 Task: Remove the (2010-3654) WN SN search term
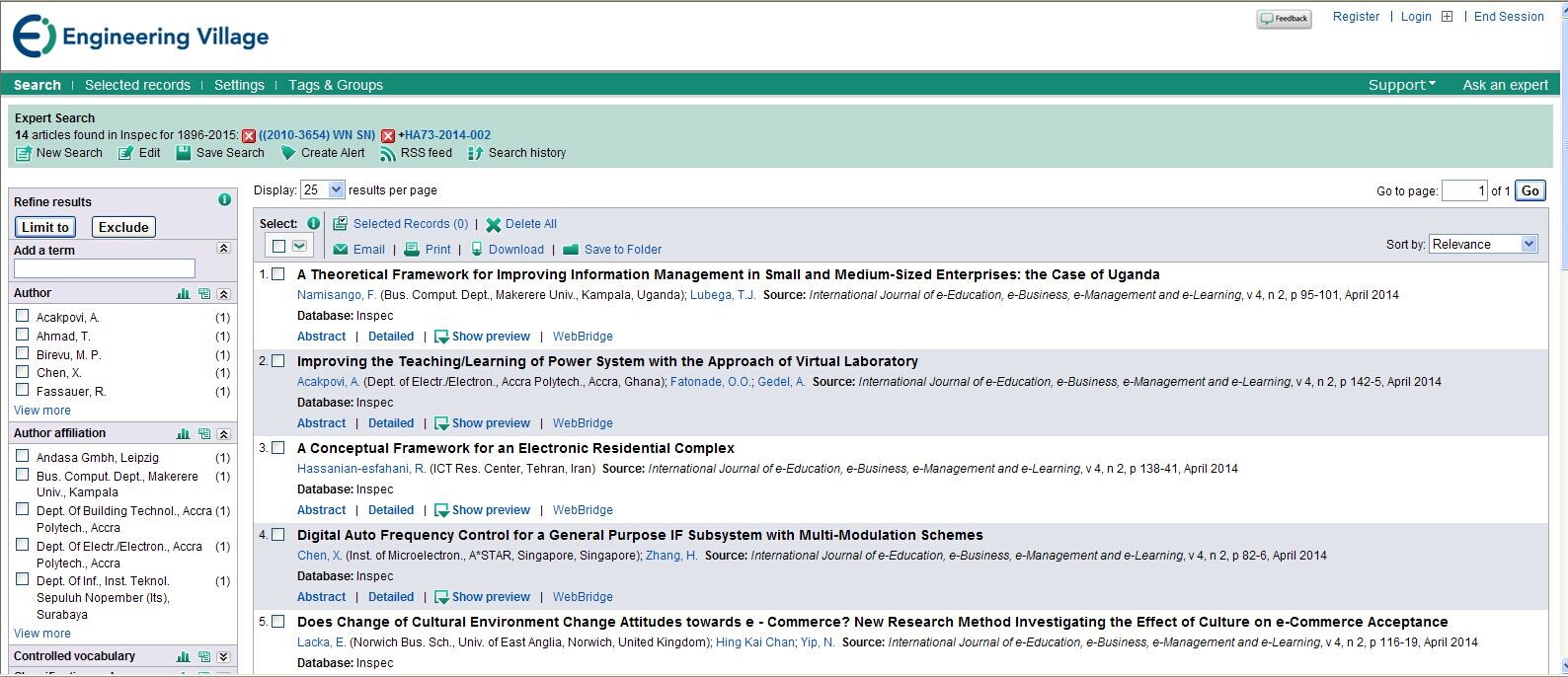click(249, 136)
